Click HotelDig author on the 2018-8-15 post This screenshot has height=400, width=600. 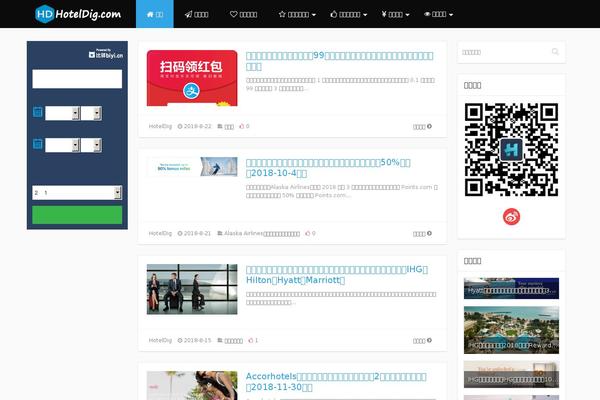click(x=160, y=340)
